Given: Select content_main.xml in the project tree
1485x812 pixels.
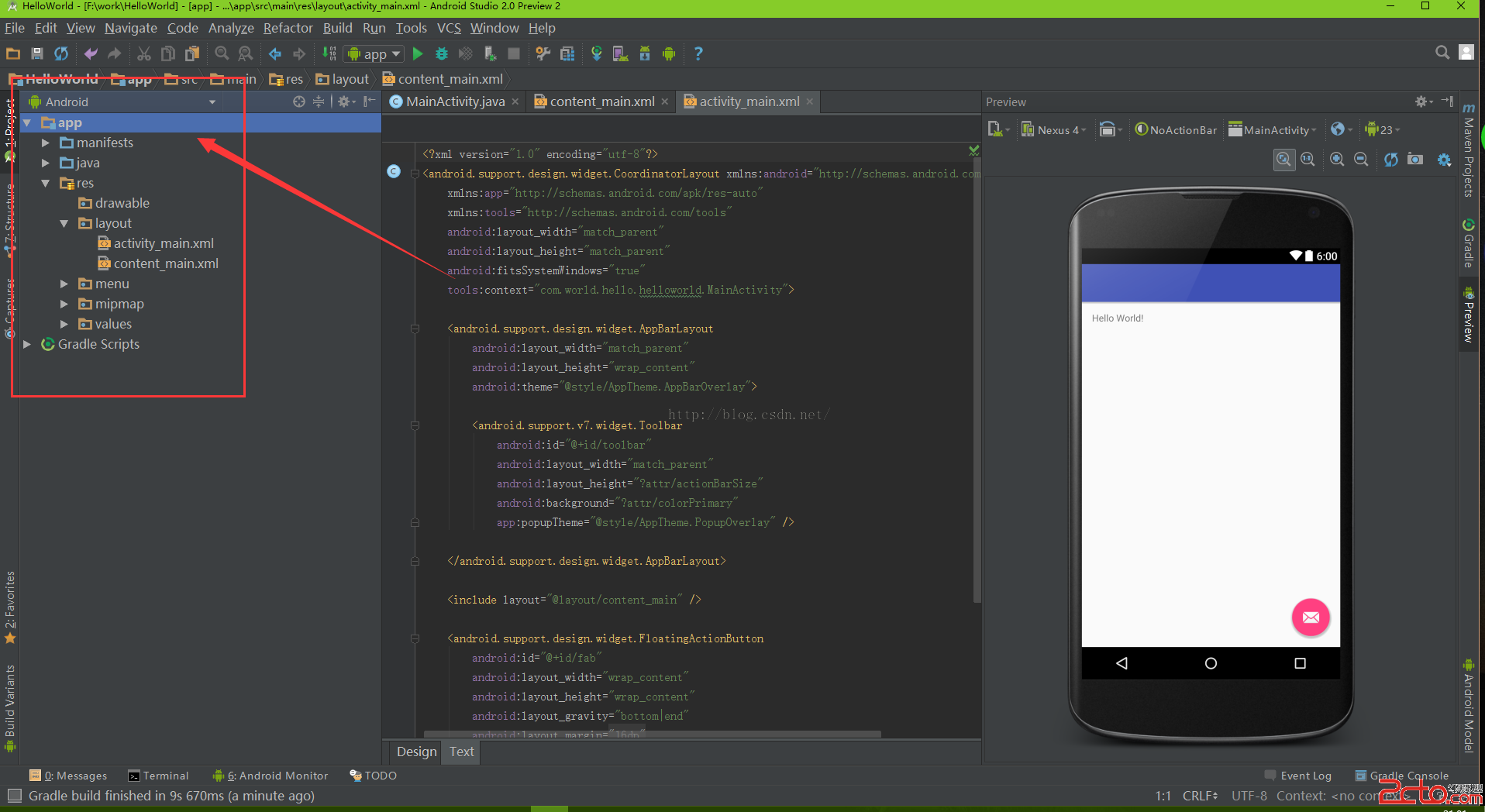Looking at the screenshot, I should pos(166,263).
